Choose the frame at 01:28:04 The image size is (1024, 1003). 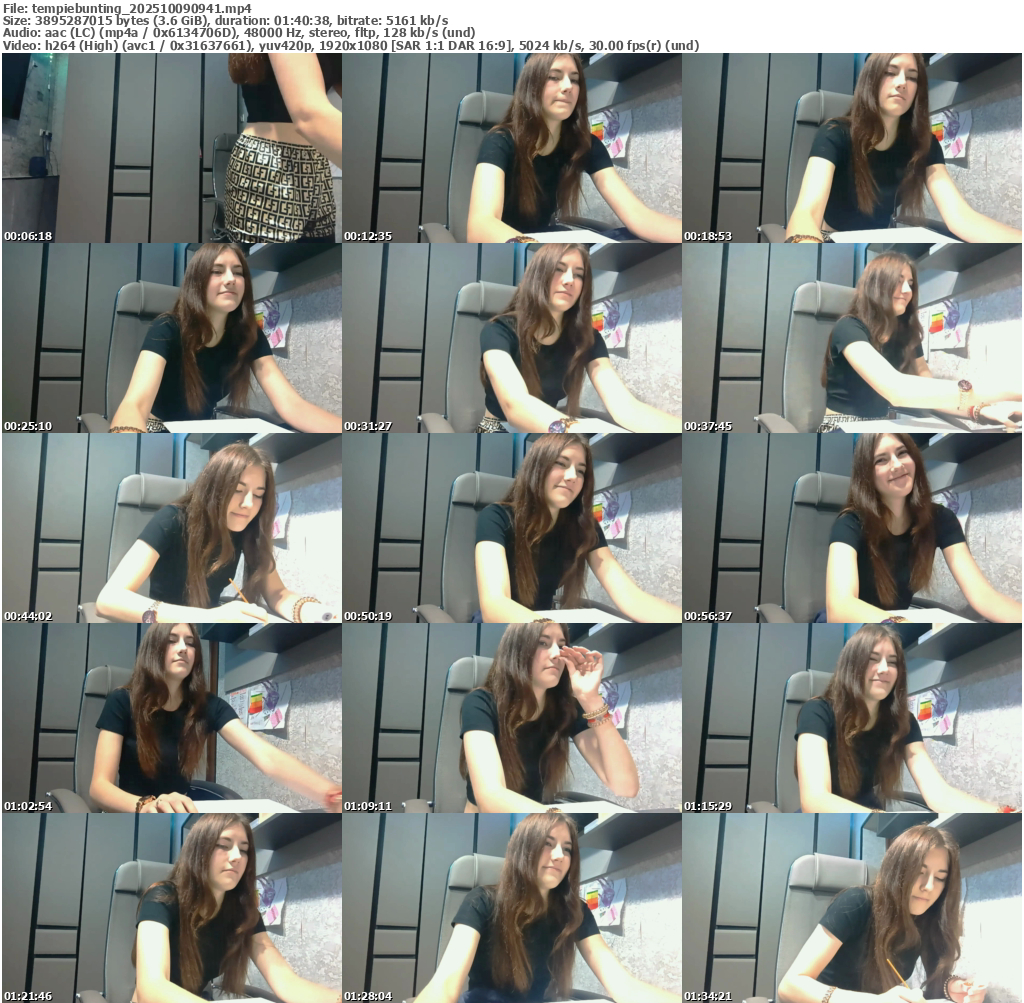pos(512,908)
